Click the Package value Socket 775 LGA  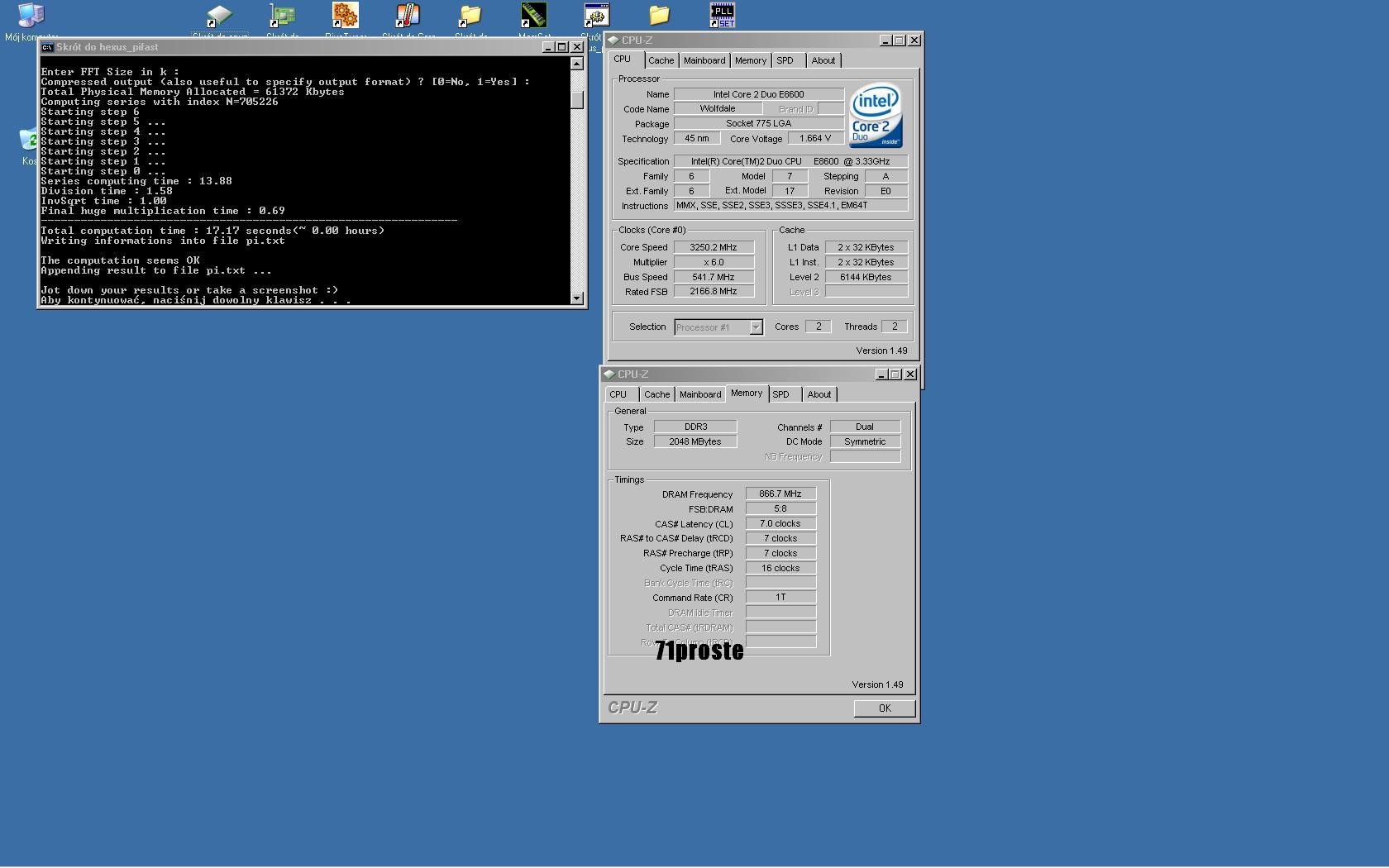point(759,123)
